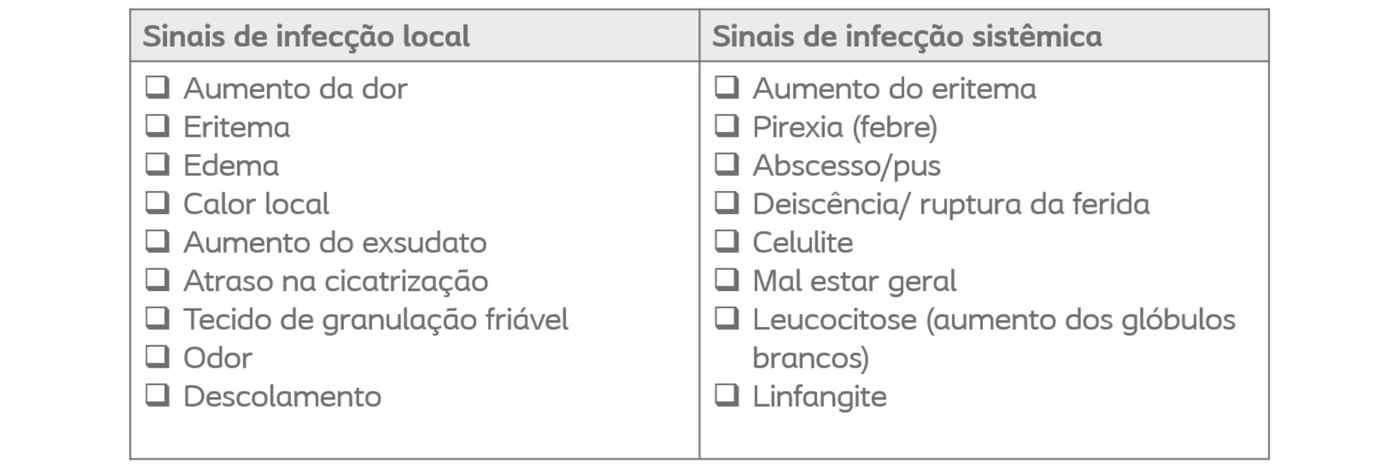
Task: Select the Pirexia (febre) checkbox
Action: tap(726, 127)
